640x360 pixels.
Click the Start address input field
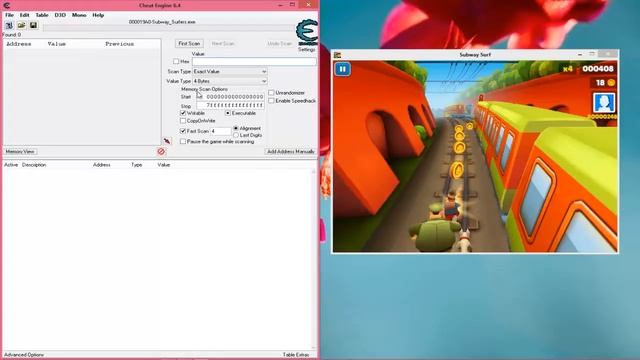coord(230,97)
